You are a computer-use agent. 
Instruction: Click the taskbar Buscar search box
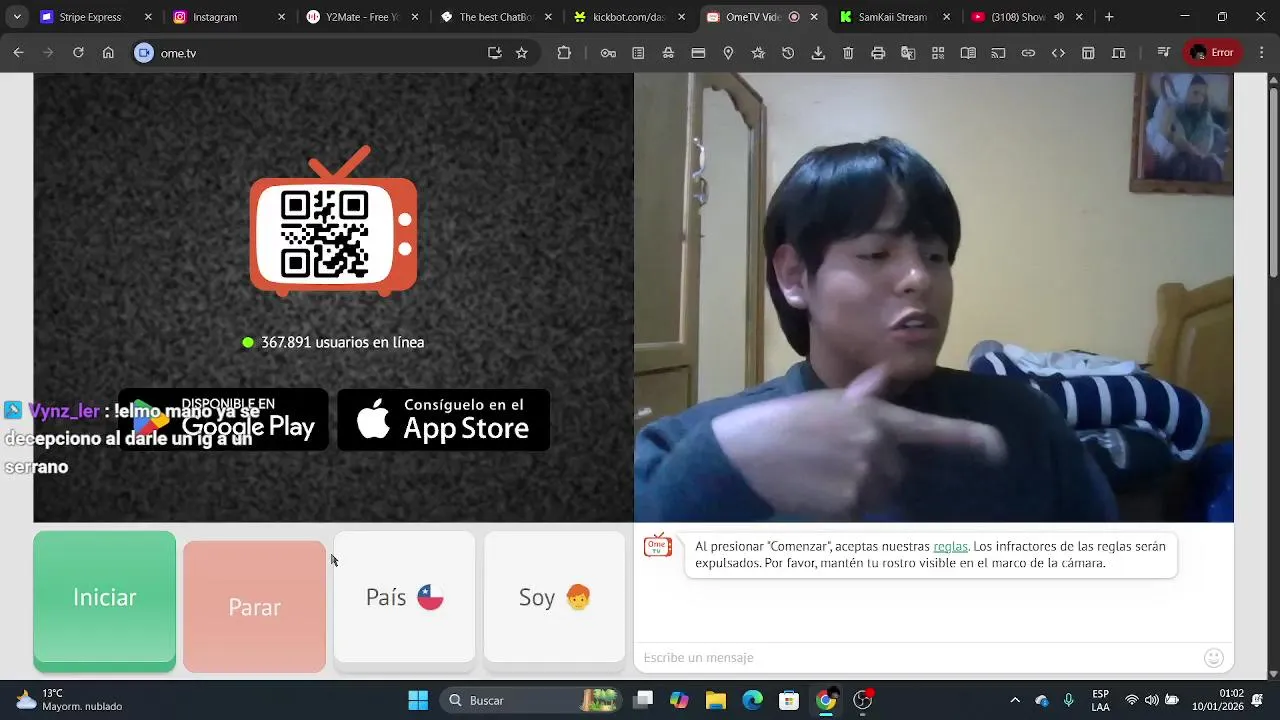pos(532,700)
